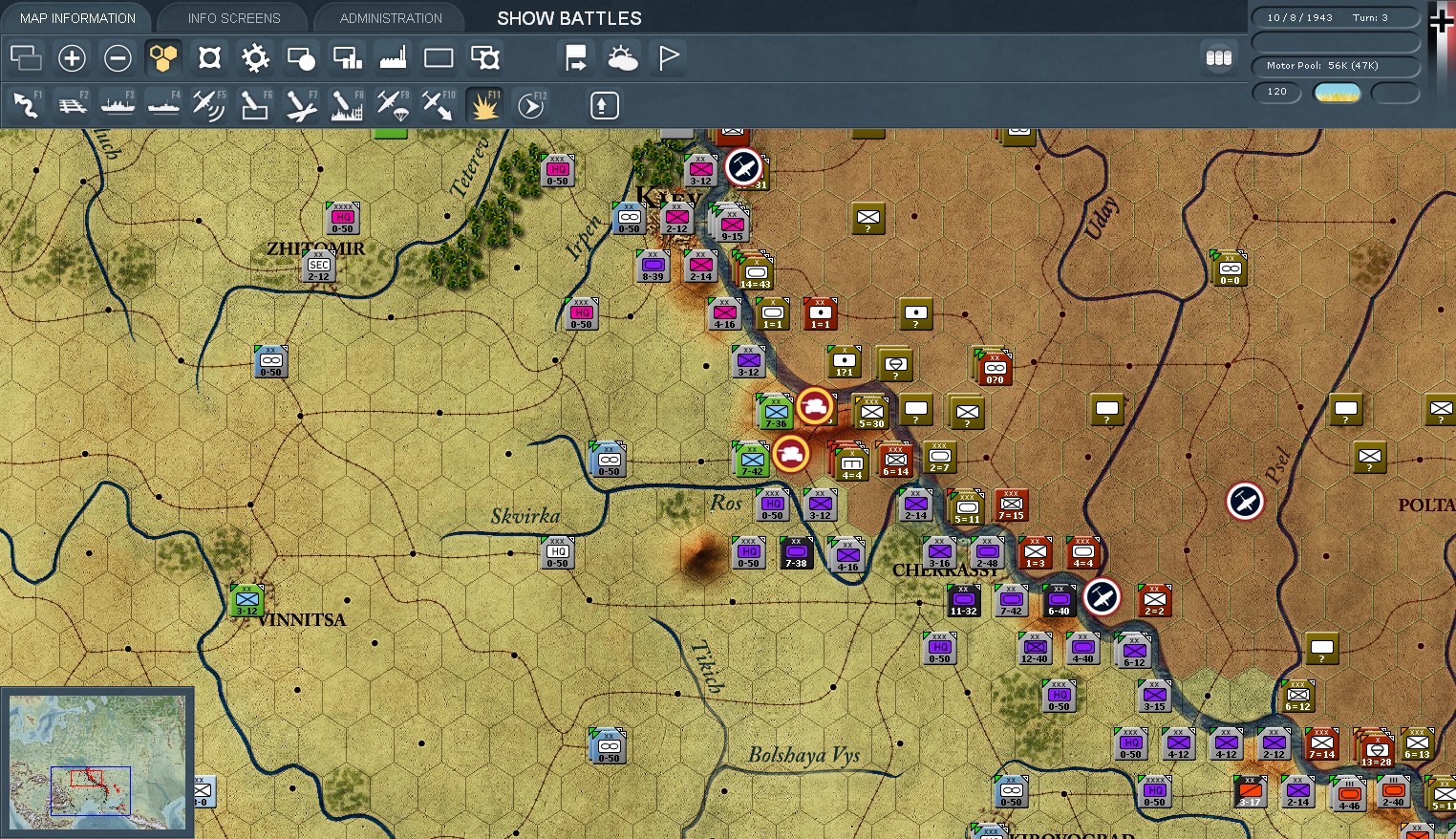Select bomb city mode icon labeled F8
This screenshot has width=1456, height=839.
point(347,105)
